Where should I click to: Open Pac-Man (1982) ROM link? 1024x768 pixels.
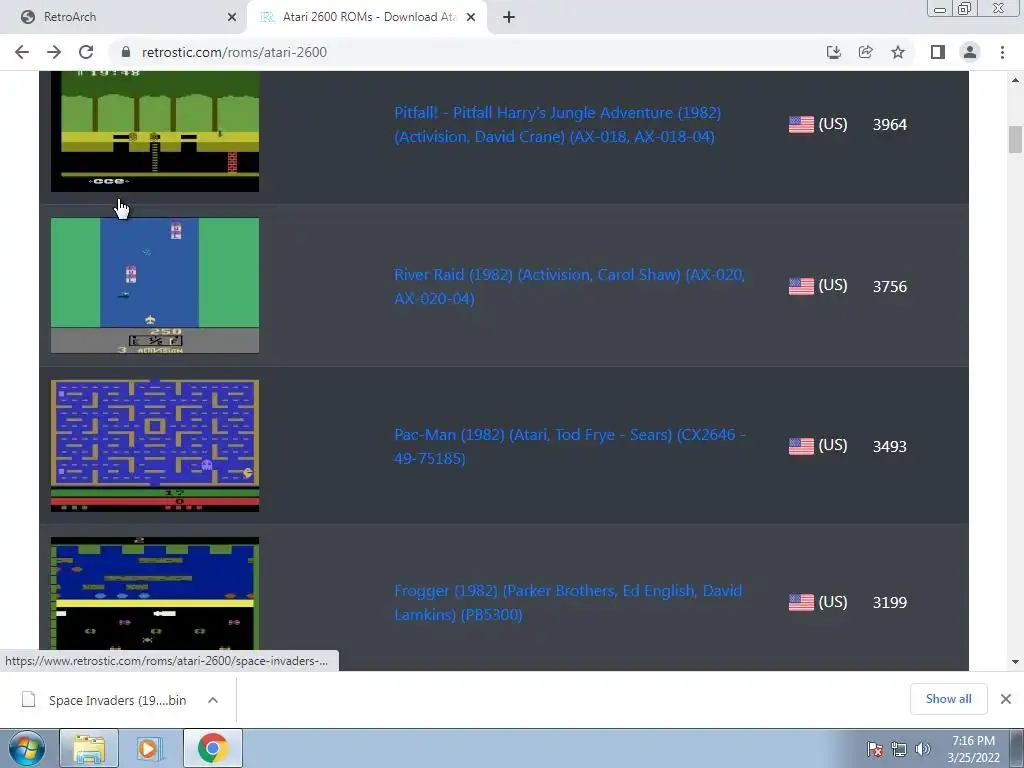pos(570,446)
